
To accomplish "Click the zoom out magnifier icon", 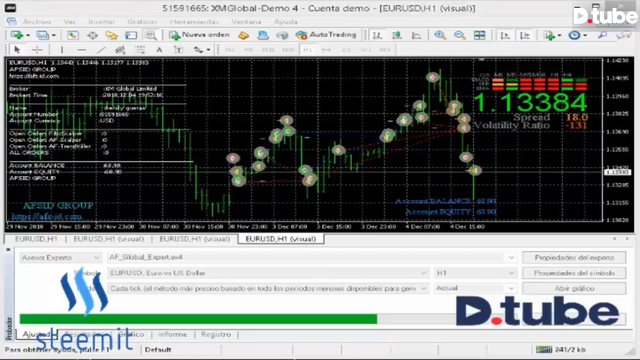I will coord(460,35).
